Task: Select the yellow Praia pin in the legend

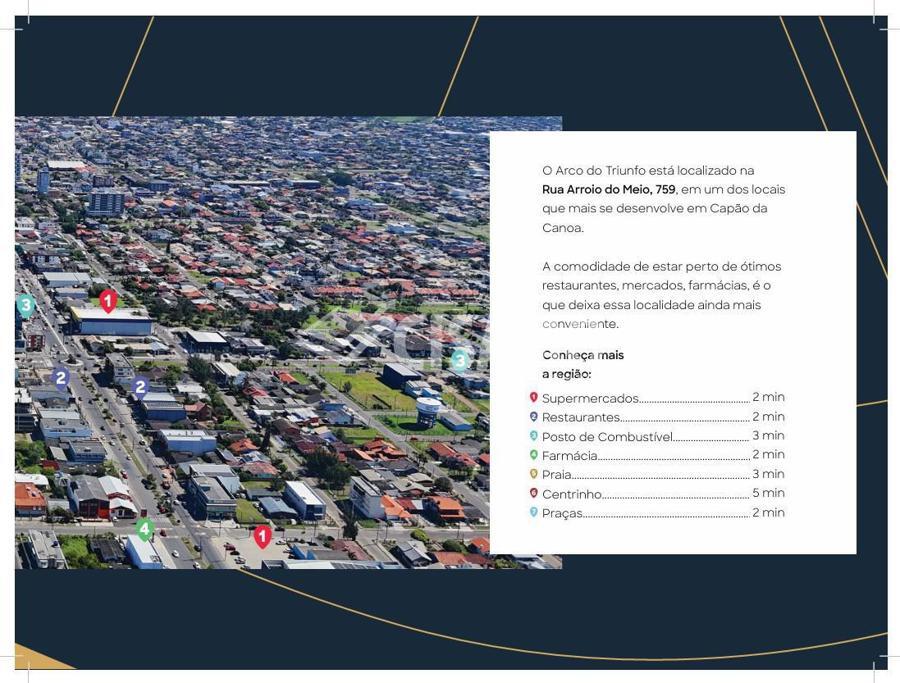Action: click(533, 474)
